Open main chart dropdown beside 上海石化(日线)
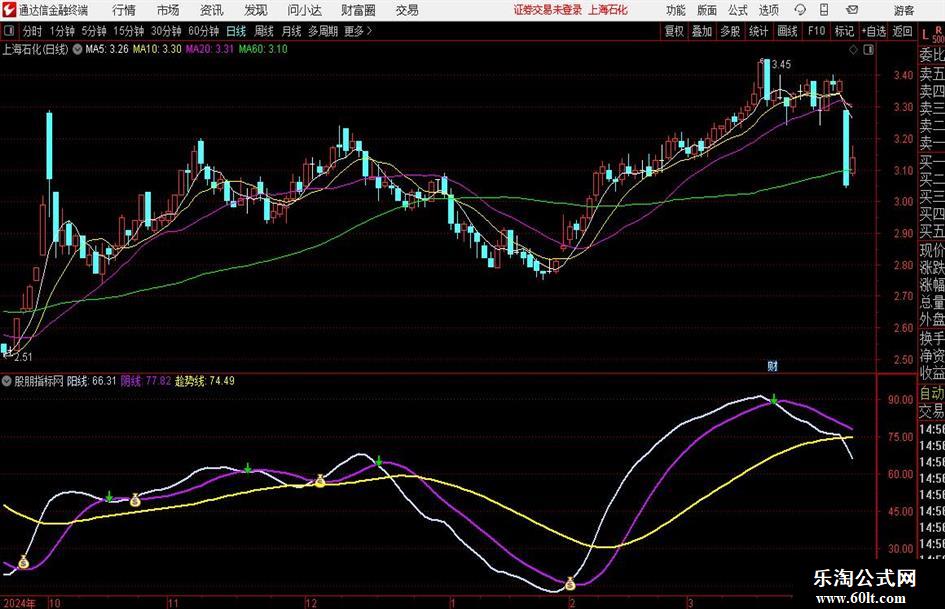 pyautogui.click(x=77, y=49)
